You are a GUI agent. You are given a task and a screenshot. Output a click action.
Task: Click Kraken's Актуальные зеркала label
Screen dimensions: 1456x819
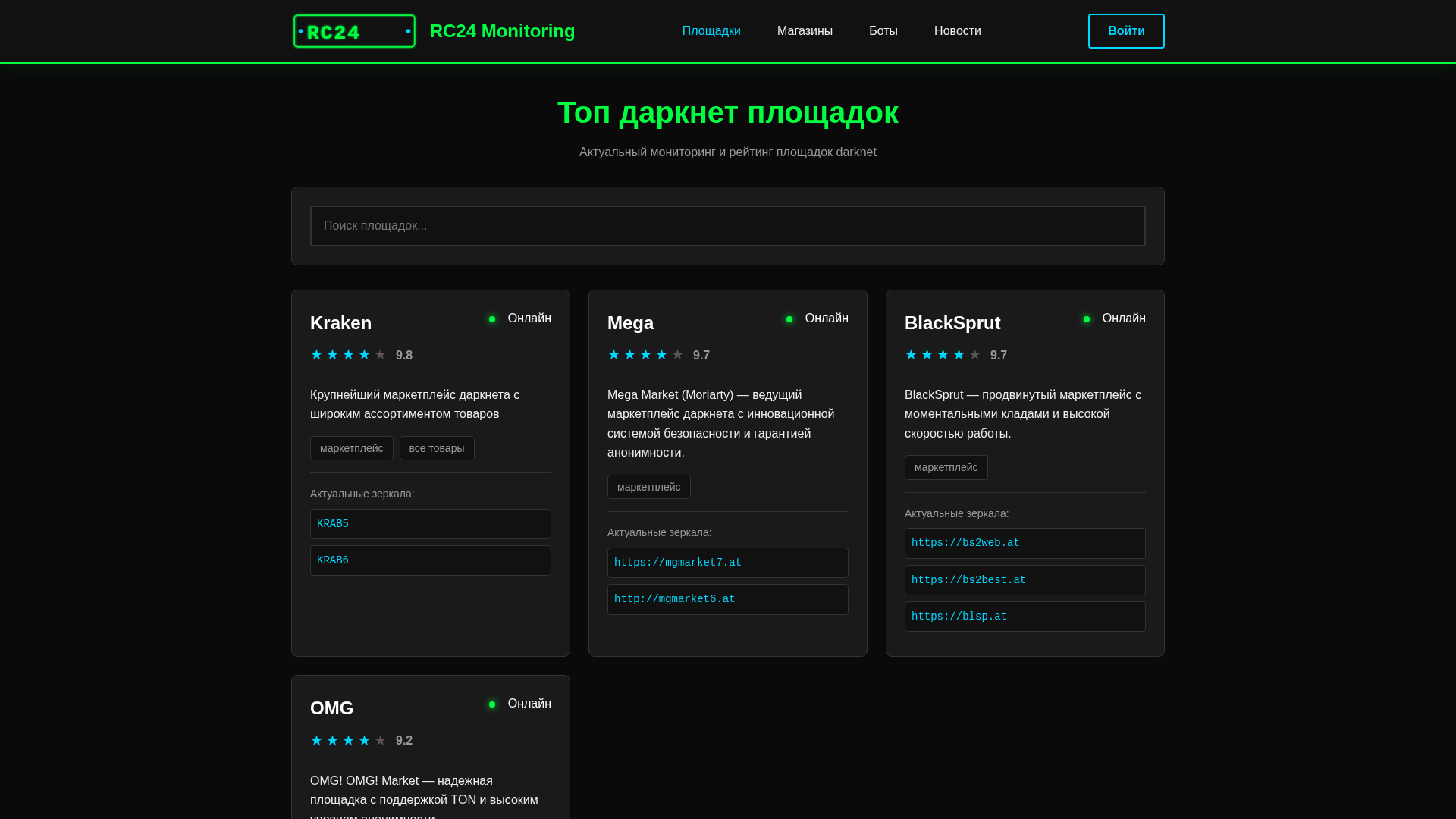tap(362, 494)
